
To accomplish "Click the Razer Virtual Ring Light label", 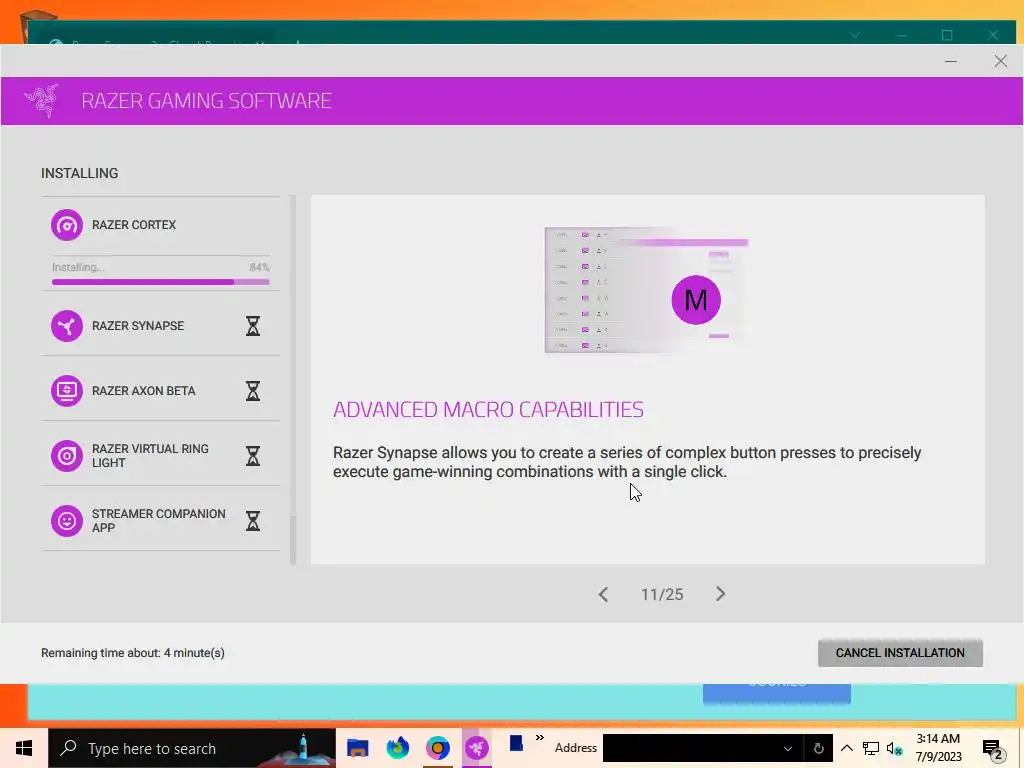I will (150, 456).
